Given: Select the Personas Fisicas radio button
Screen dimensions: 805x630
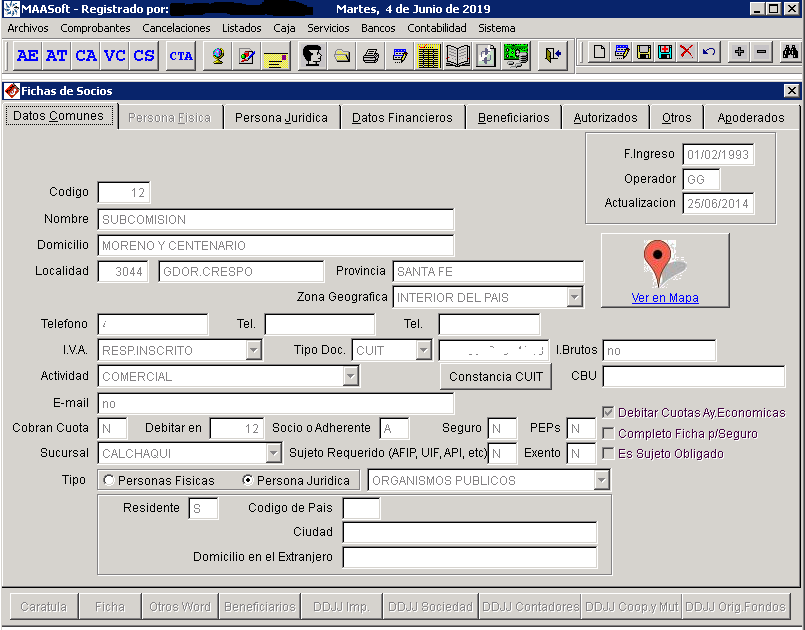Looking at the screenshot, I should (109, 481).
